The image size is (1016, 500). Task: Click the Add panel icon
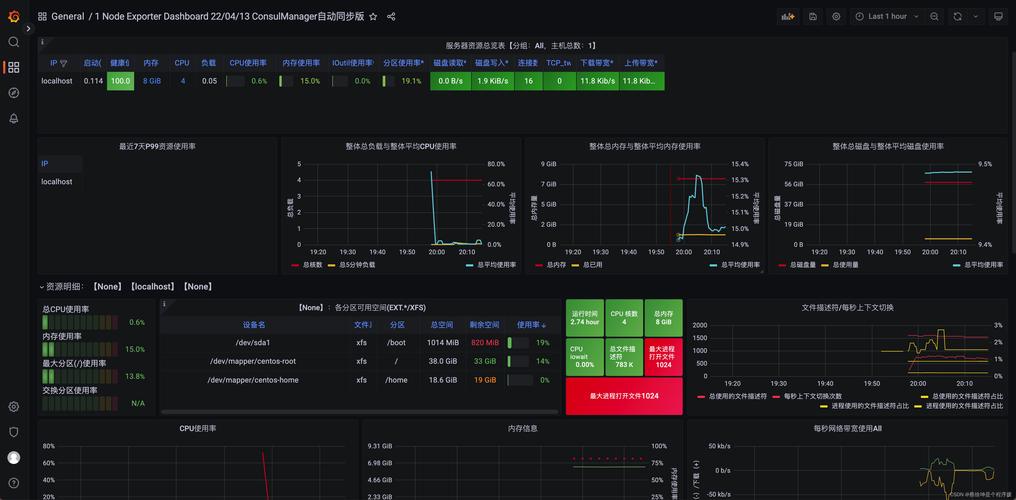pos(788,17)
